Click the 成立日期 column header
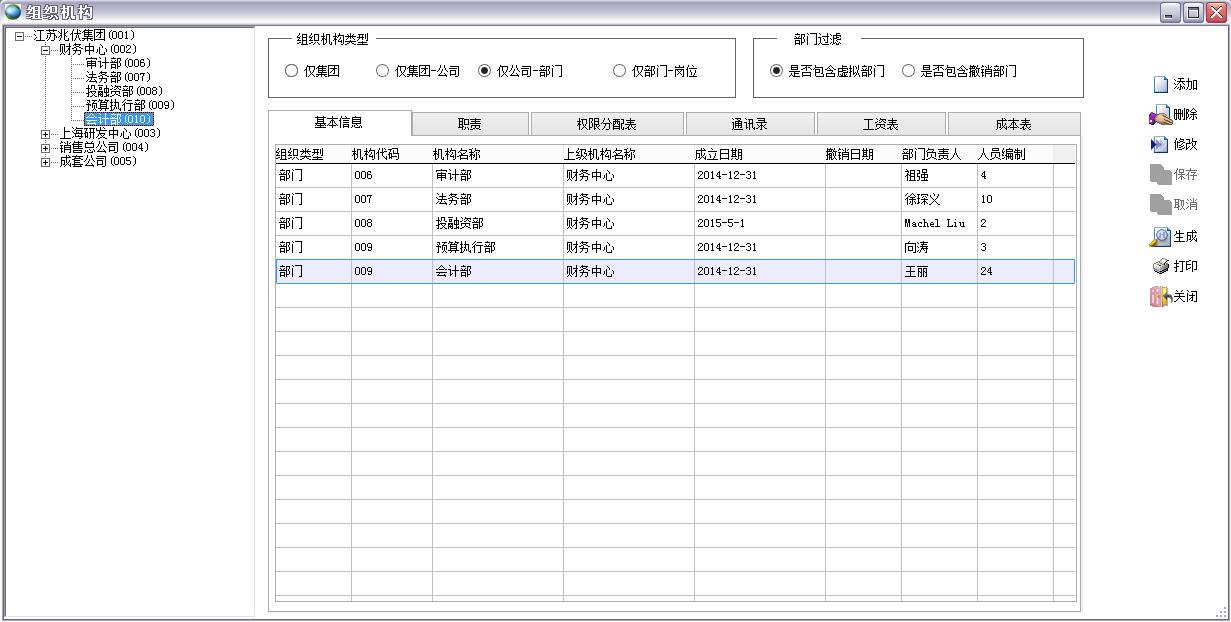This screenshot has height=622, width=1231. 719,155
